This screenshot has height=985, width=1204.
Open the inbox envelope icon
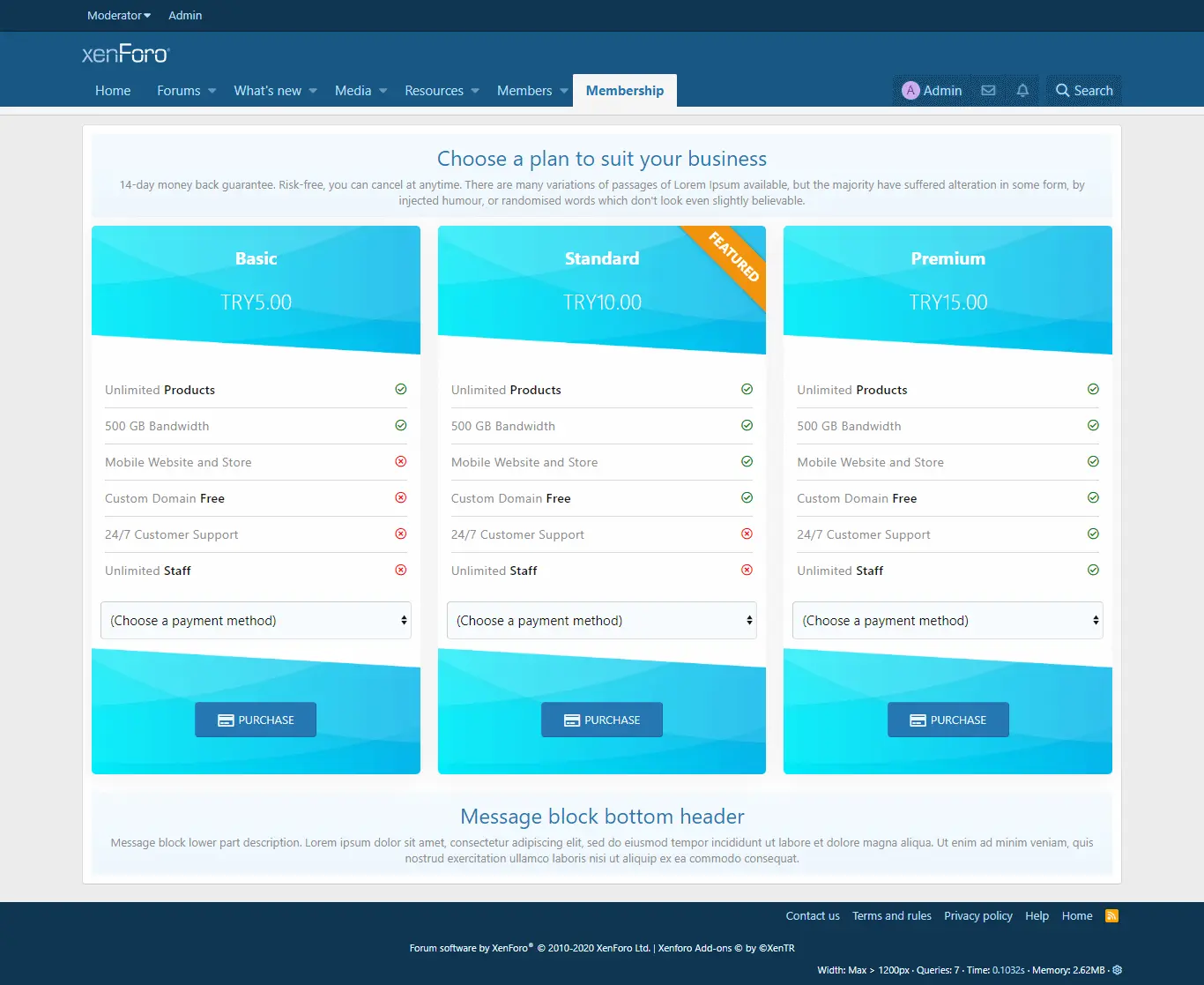(988, 91)
